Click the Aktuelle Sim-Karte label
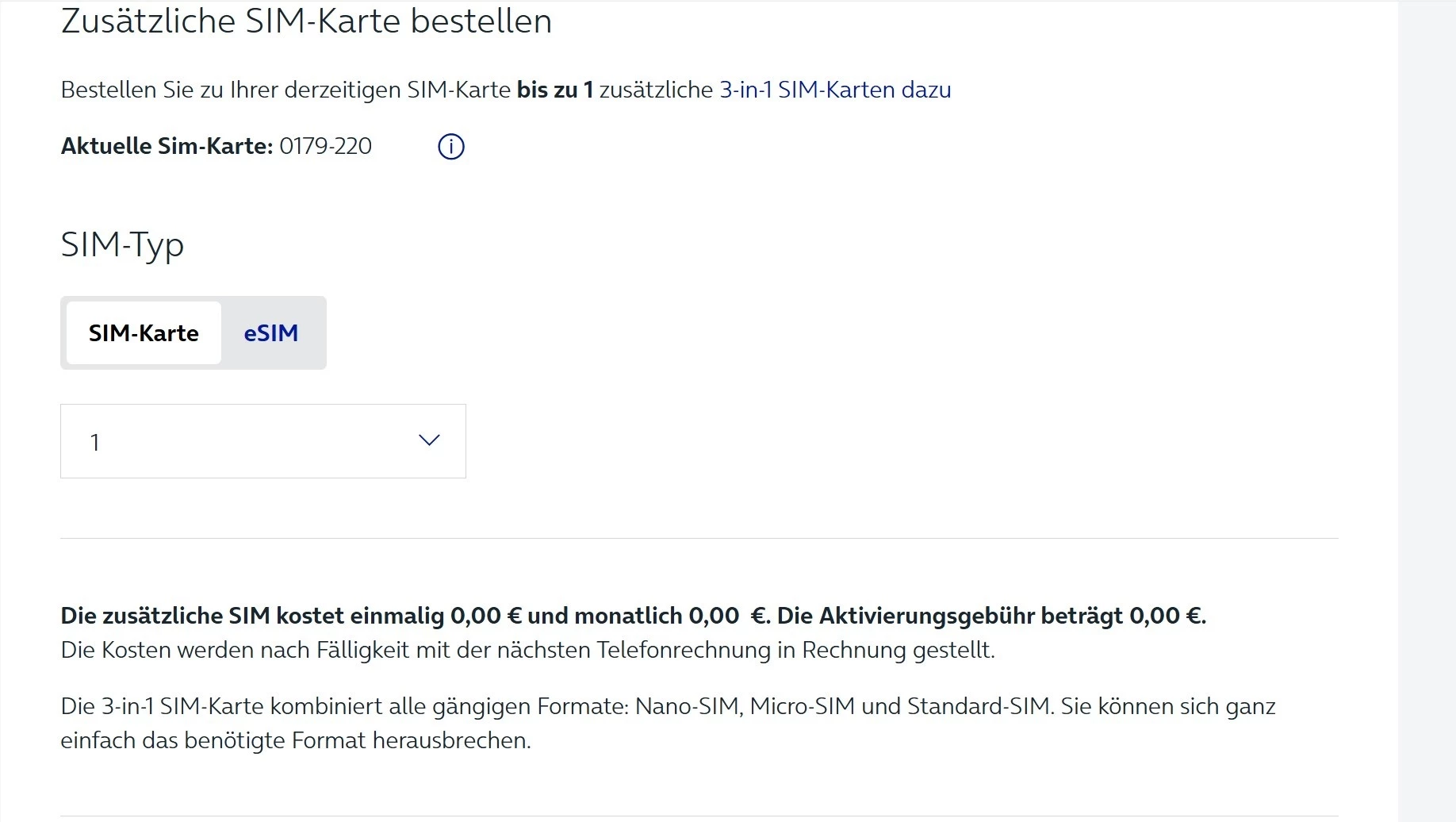 point(167,146)
